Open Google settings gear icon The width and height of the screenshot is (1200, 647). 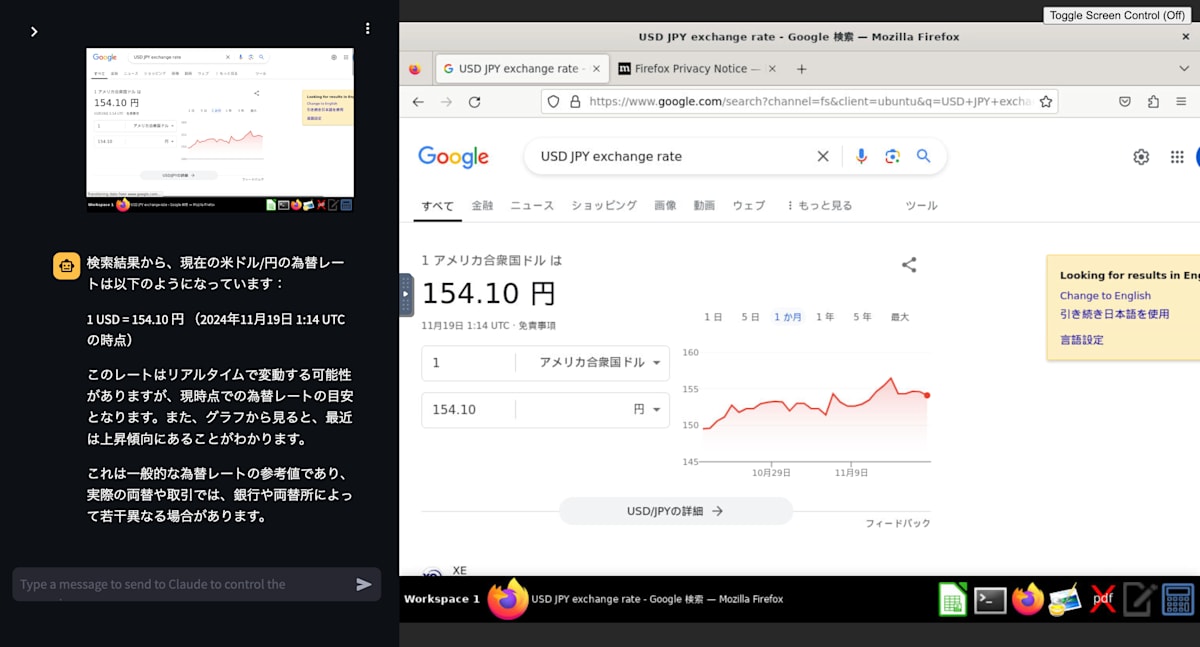pos(1141,157)
